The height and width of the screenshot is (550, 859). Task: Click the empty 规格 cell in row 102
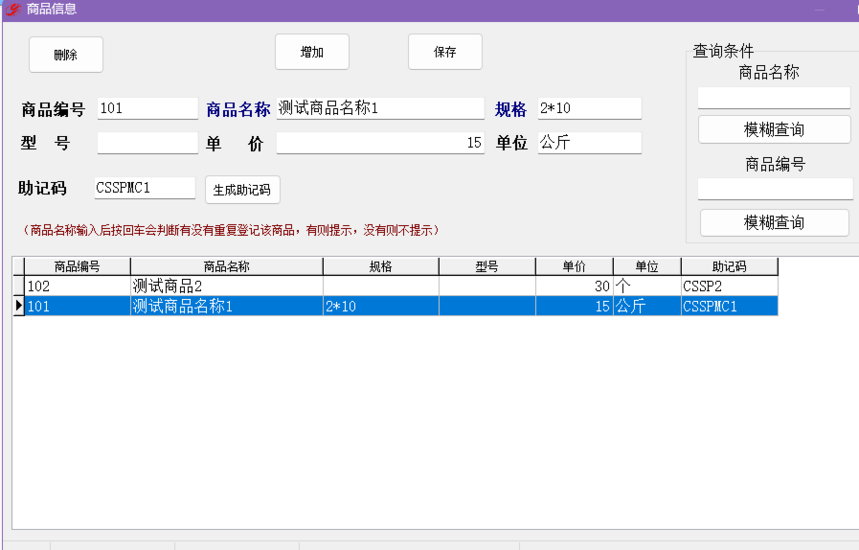point(381,286)
